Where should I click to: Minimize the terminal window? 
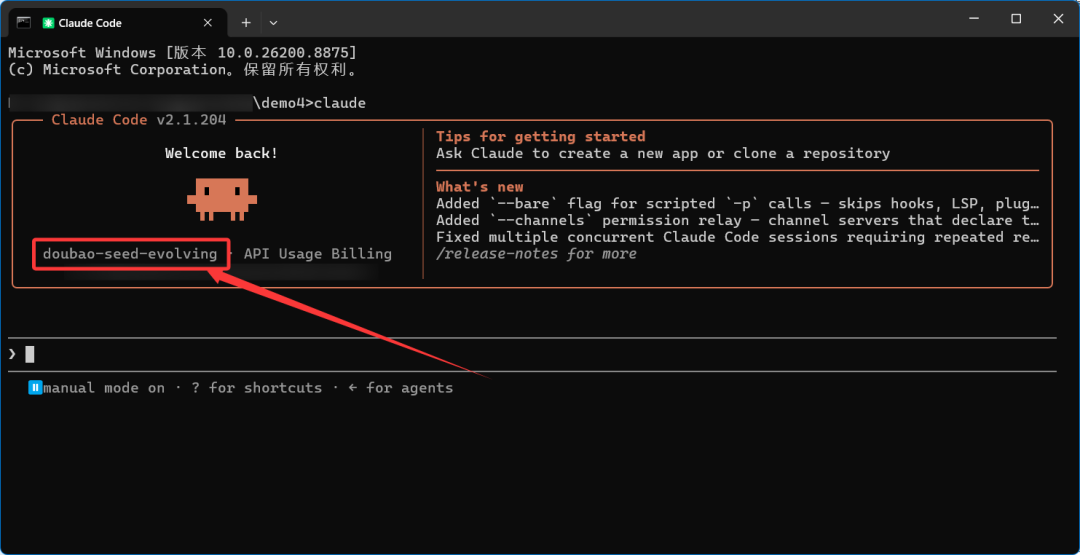[973, 19]
